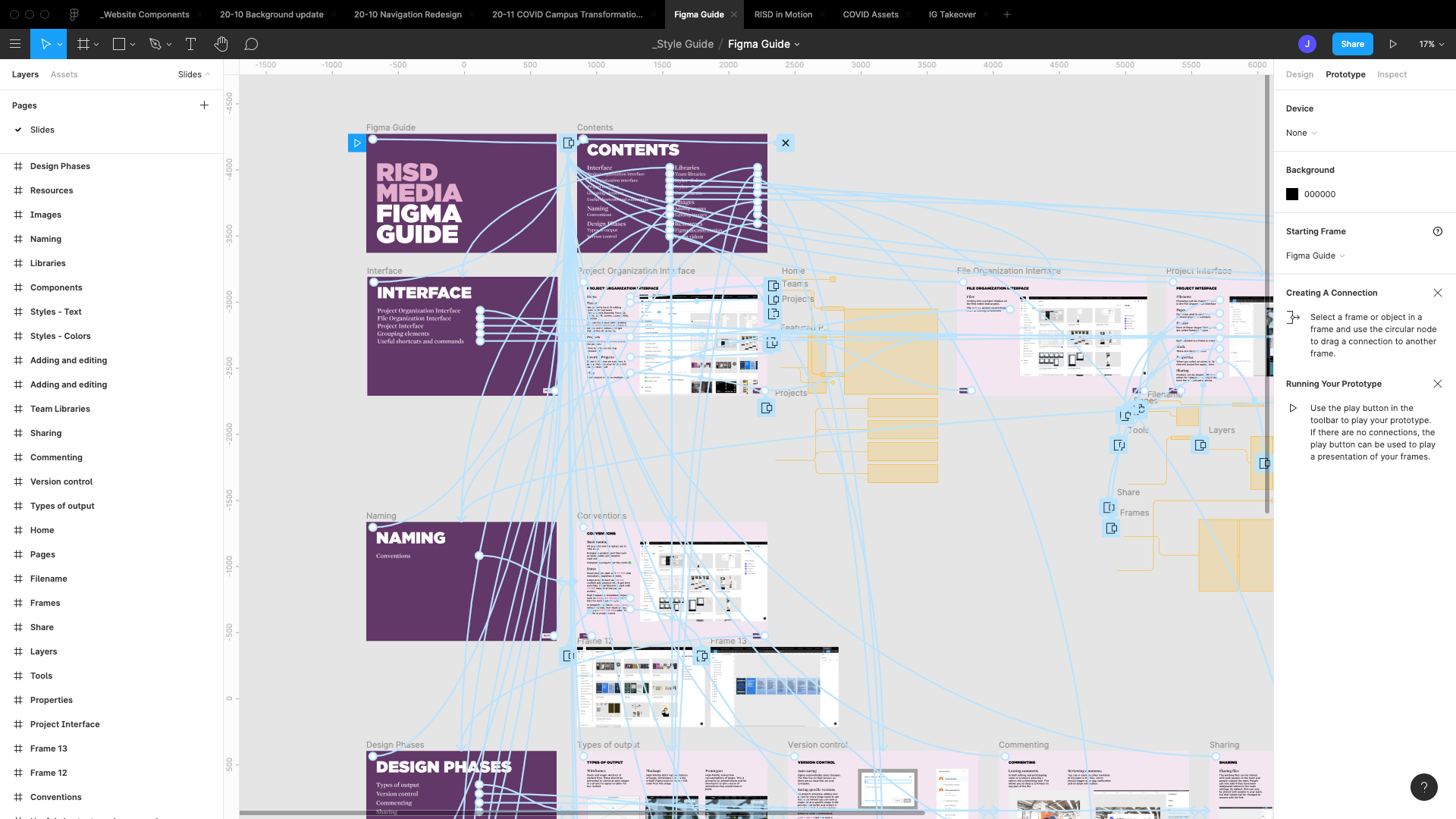Screen dimensions: 1456x819
Task: Switch to the Inspect tab
Action: (1392, 74)
